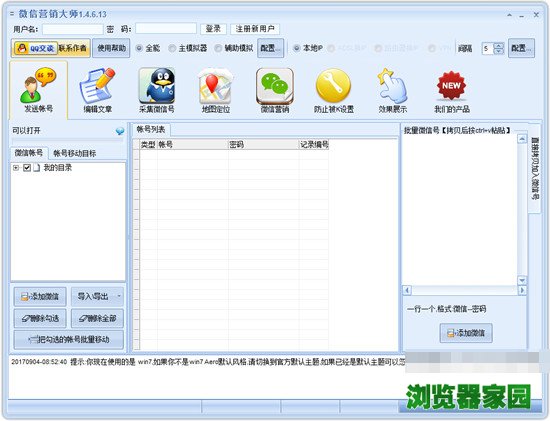Select the 帐号列表 tab

tap(151, 129)
